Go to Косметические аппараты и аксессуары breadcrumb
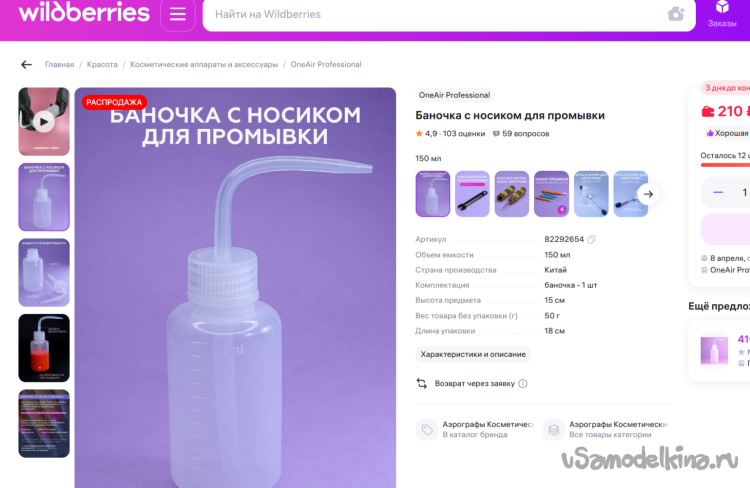Image resolution: width=750 pixels, height=488 pixels. click(204, 65)
